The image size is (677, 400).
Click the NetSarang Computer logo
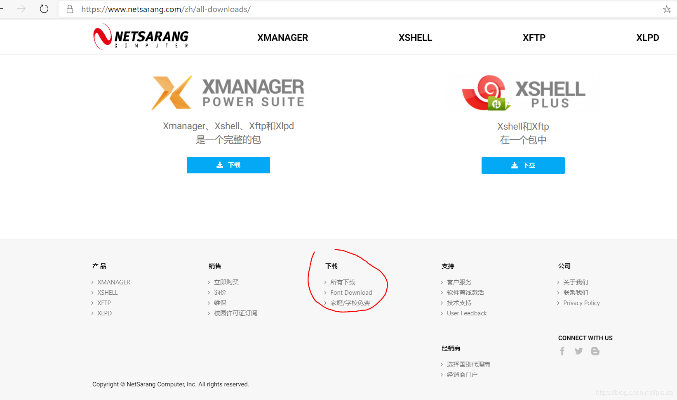pos(140,38)
